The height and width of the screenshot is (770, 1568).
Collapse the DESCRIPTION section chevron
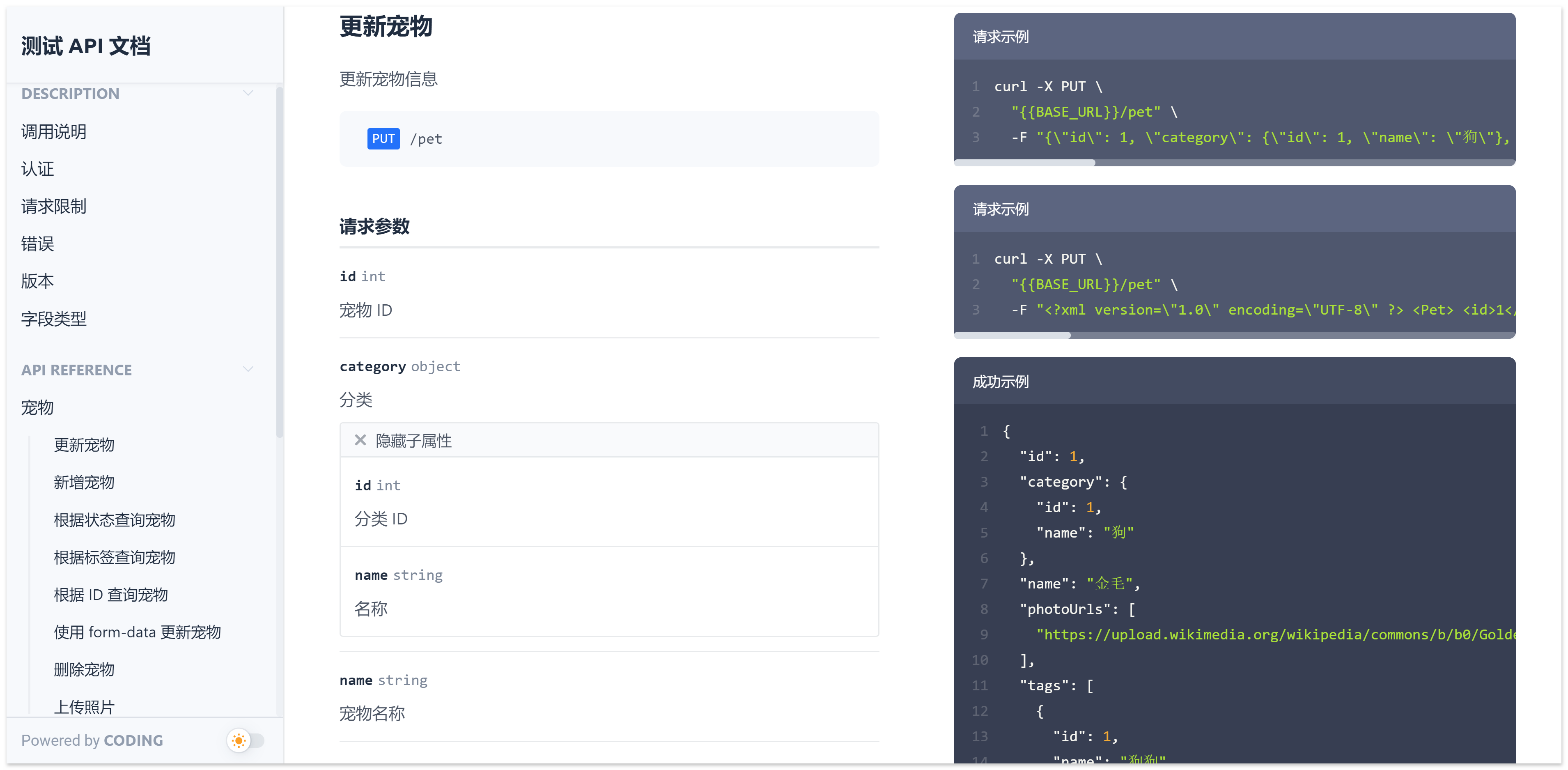(x=248, y=93)
